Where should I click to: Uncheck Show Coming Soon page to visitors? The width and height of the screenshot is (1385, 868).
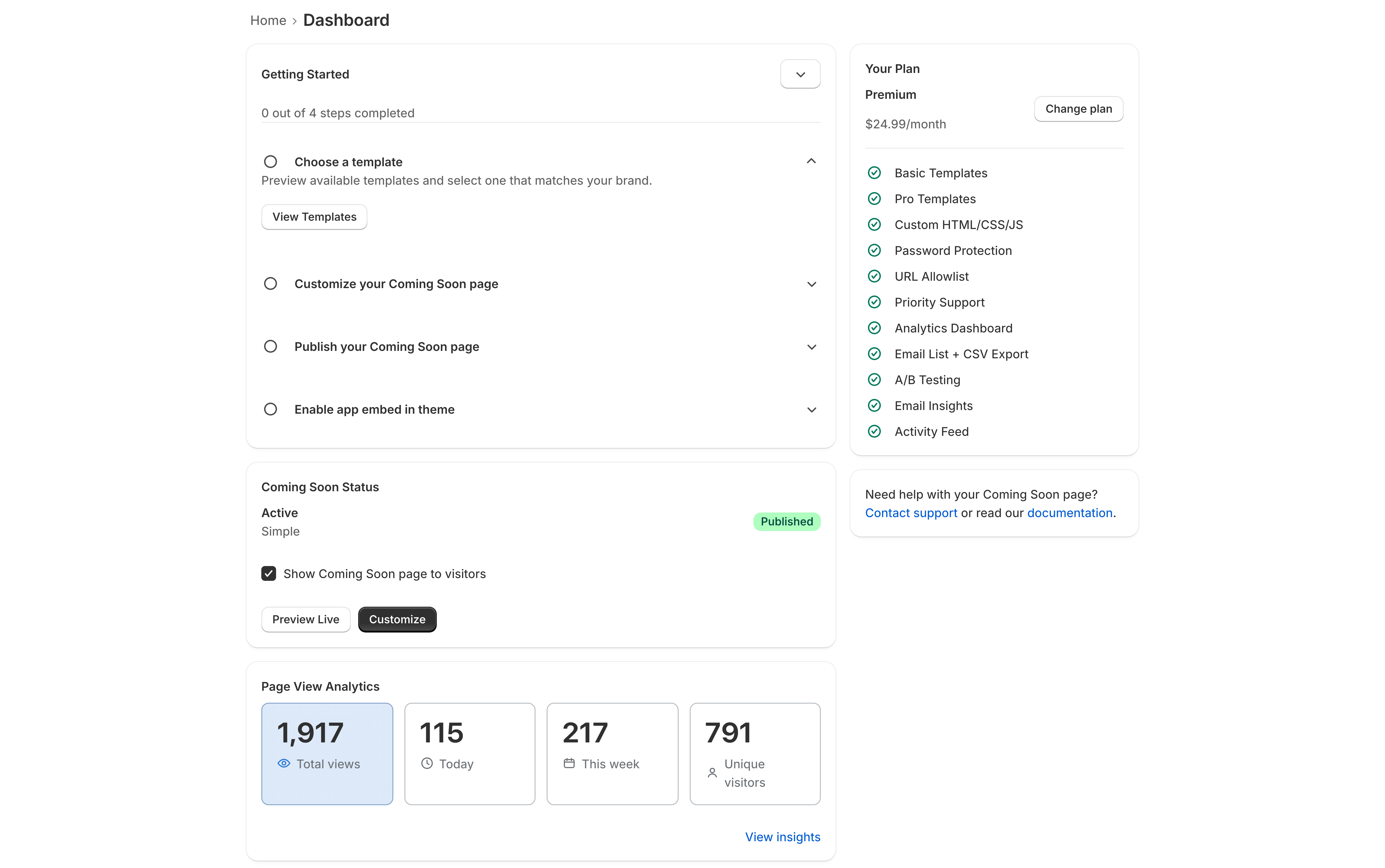pyautogui.click(x=269, y=573)
